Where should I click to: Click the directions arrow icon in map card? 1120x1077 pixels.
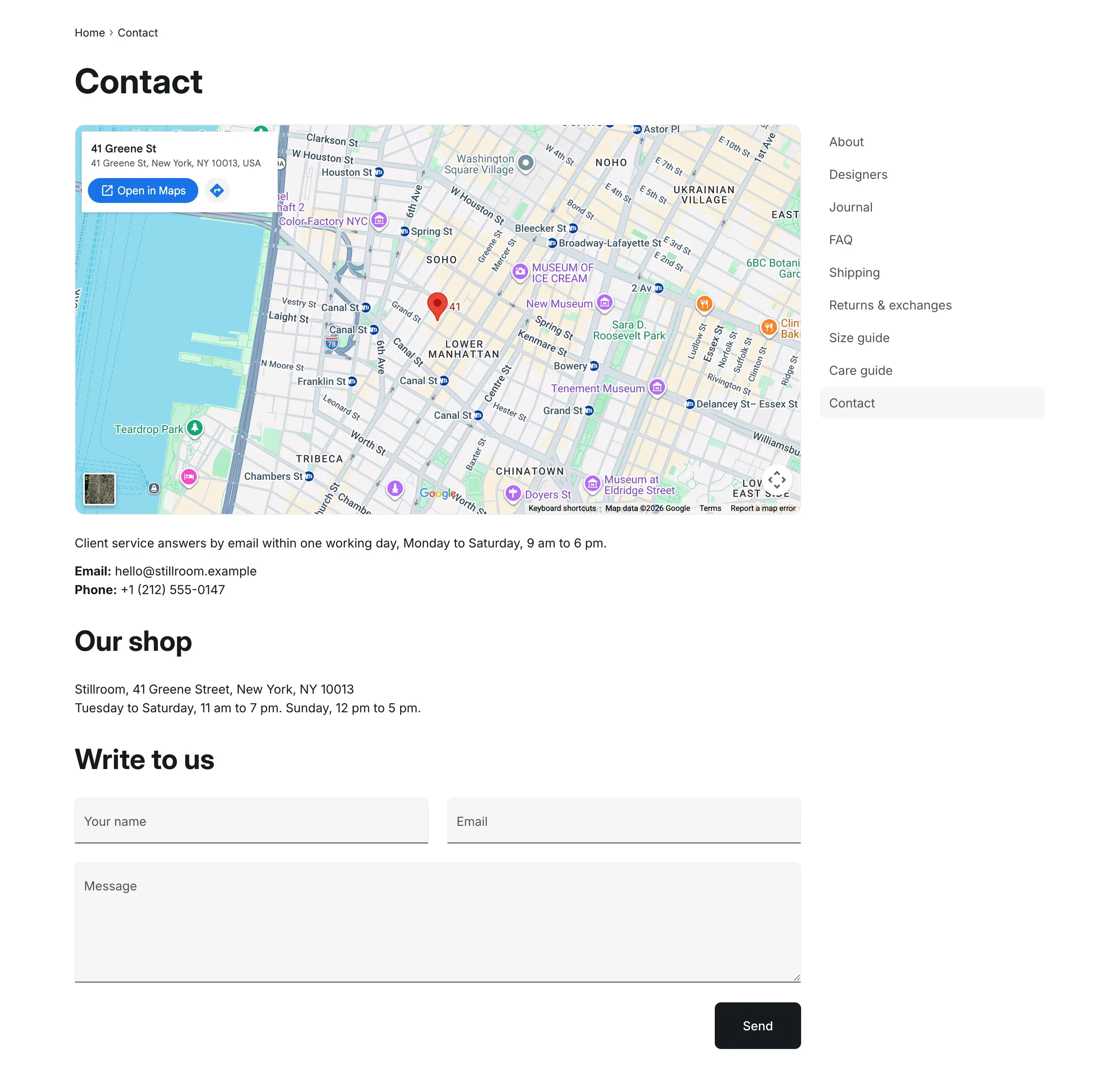pyautogui.click(x=217, y=190)
